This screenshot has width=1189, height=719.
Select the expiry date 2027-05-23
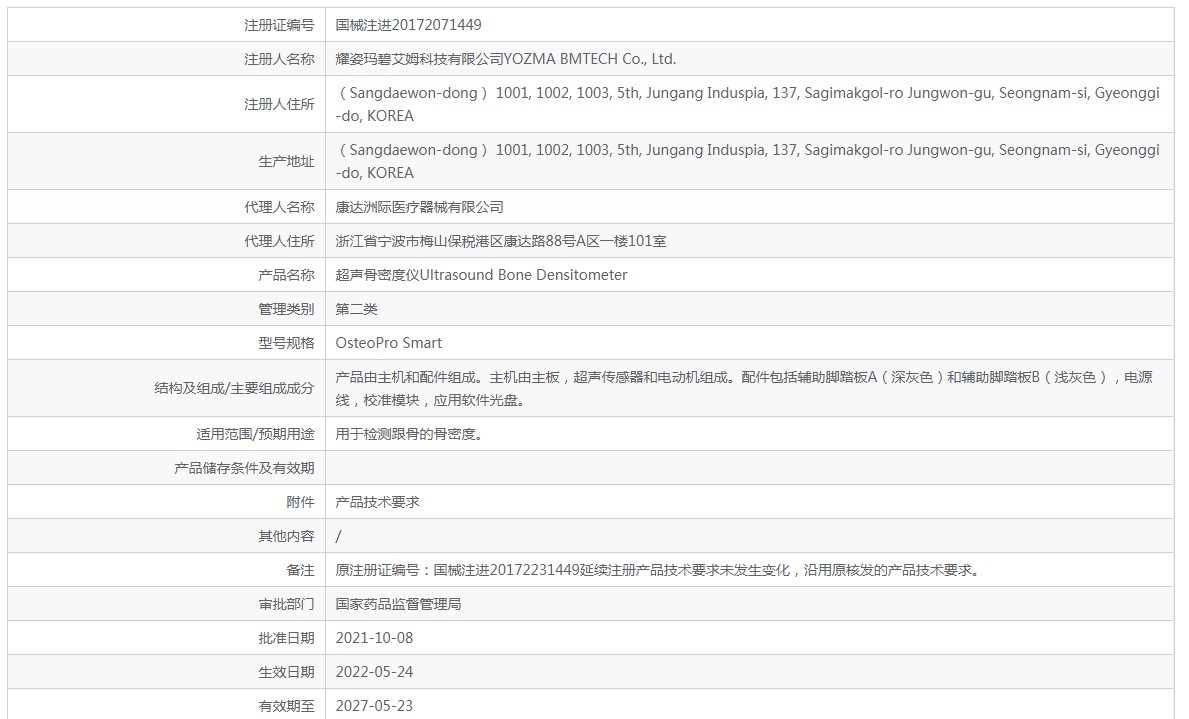375,706
